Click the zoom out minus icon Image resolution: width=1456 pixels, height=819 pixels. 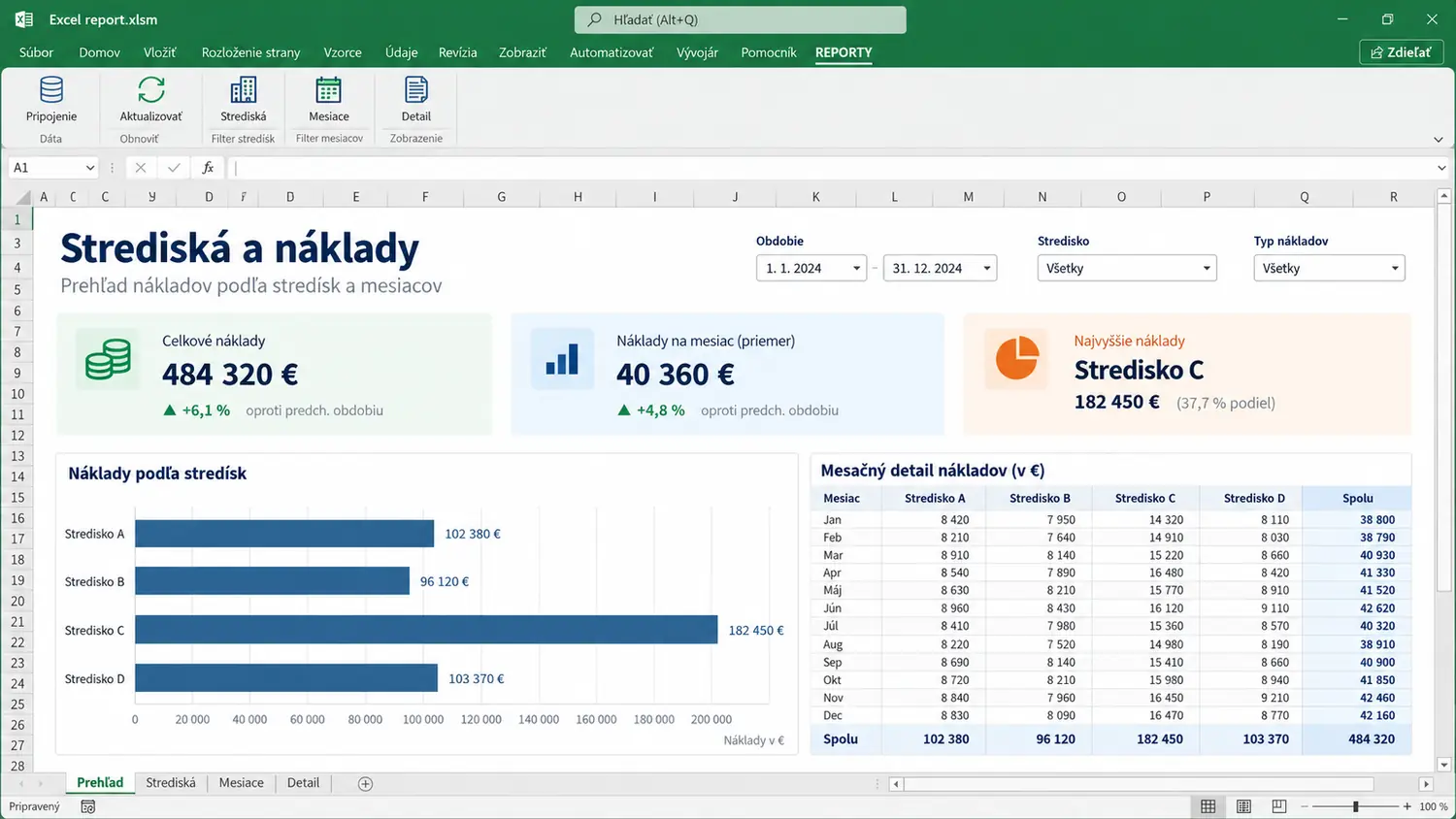[x=1305, y=806]
